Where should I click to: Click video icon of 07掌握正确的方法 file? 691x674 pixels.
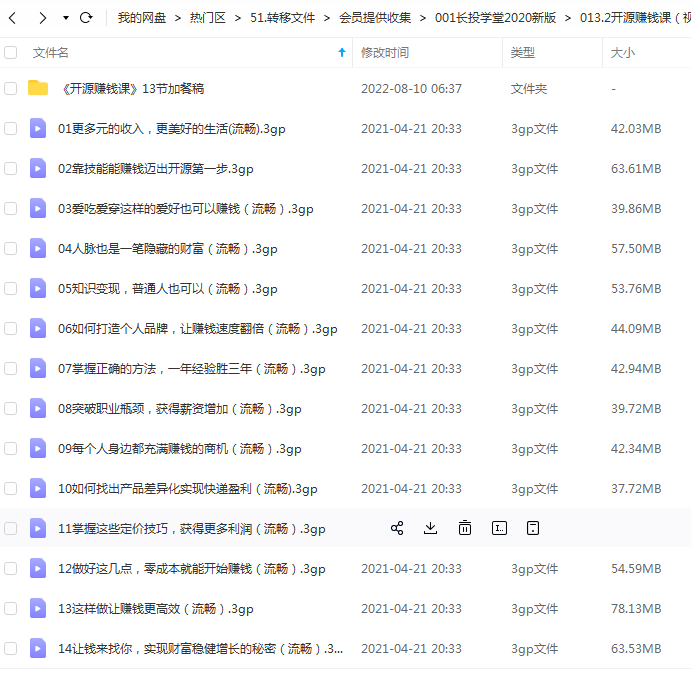click(x=38, y=368)
